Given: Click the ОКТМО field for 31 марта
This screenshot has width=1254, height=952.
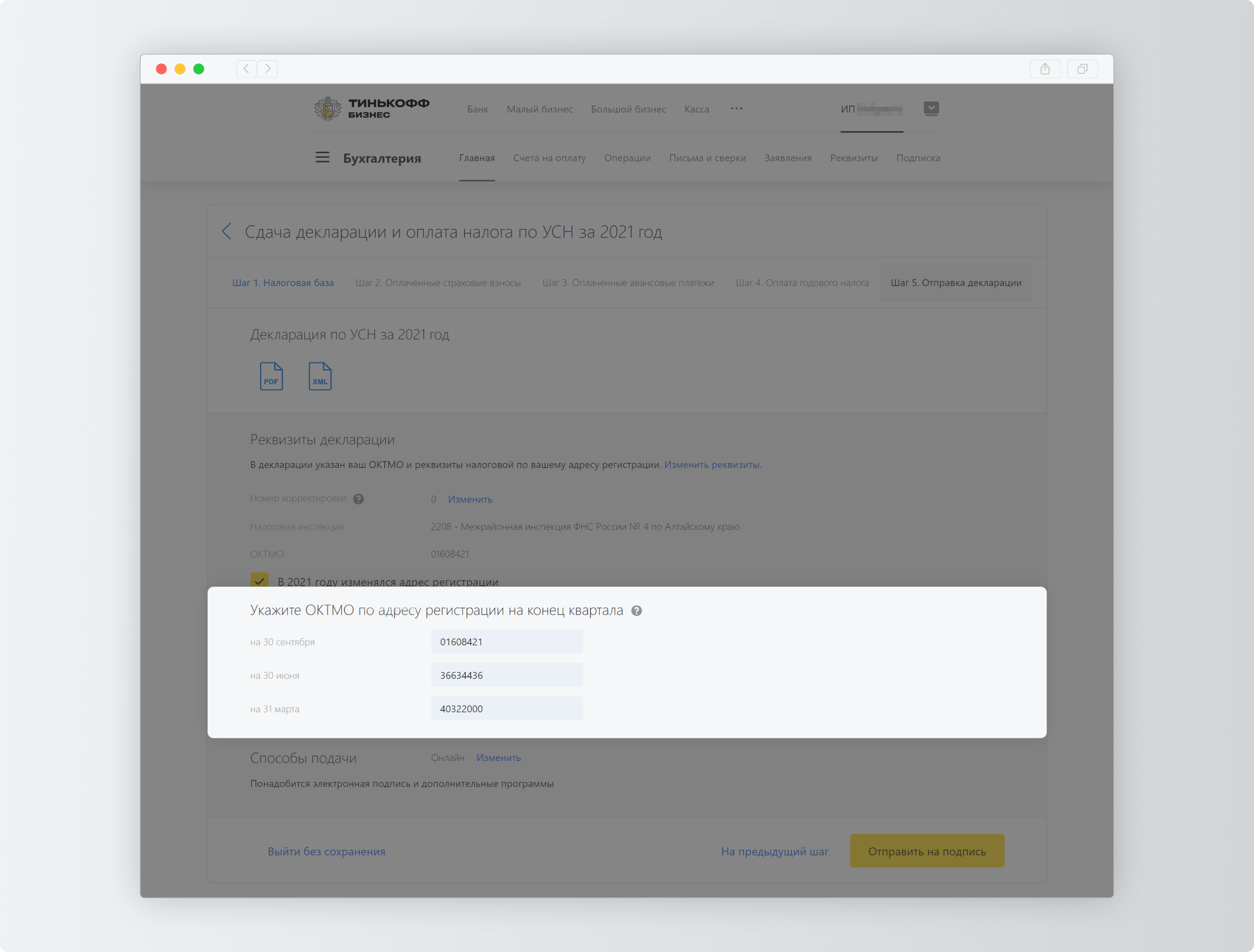Looking at the screenshot, I should coord(507,708).
